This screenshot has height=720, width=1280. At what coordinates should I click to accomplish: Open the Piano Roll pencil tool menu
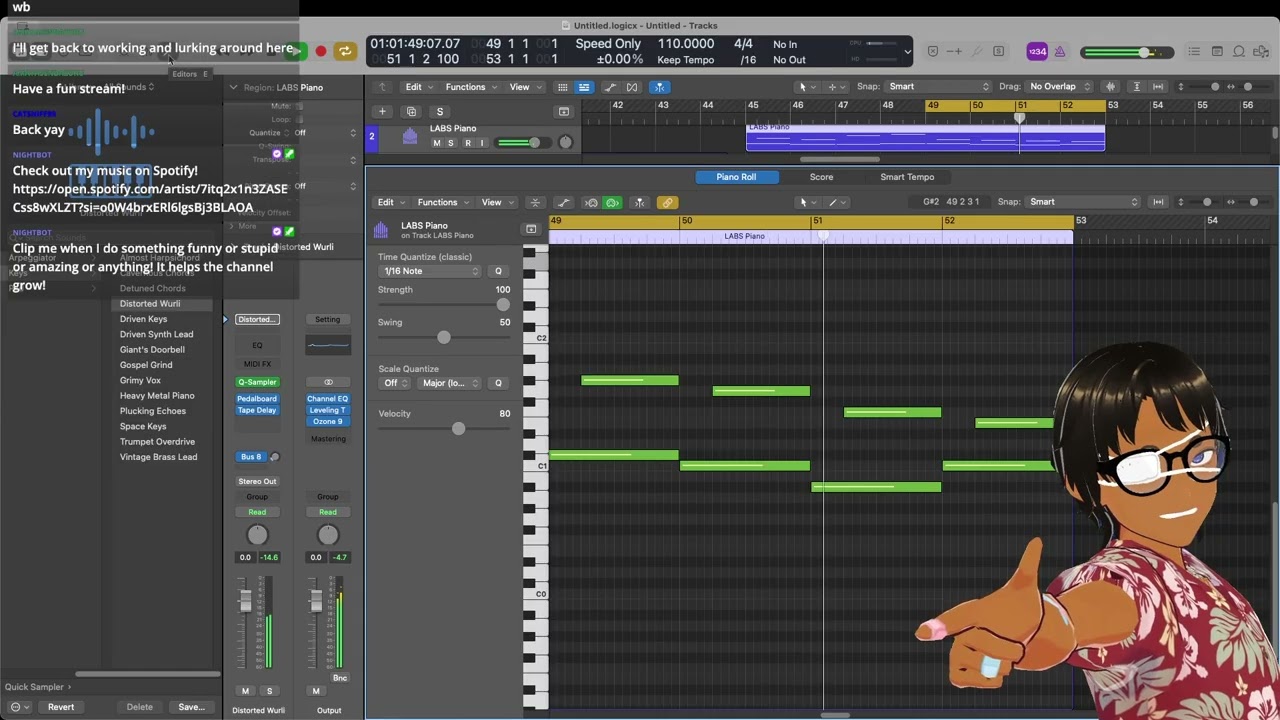click(836, 202)
